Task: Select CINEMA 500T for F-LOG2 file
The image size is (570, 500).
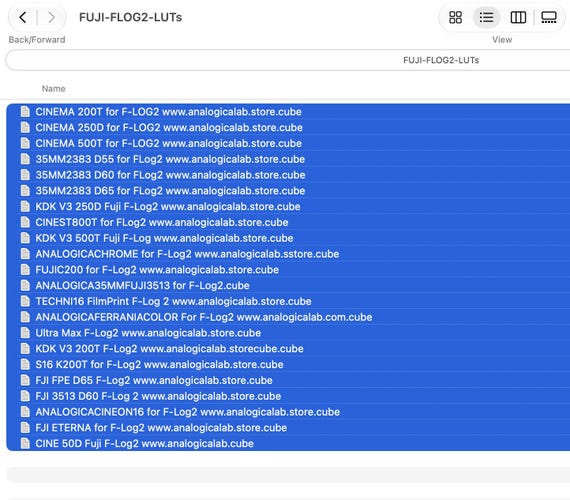Action: point(288,143)
